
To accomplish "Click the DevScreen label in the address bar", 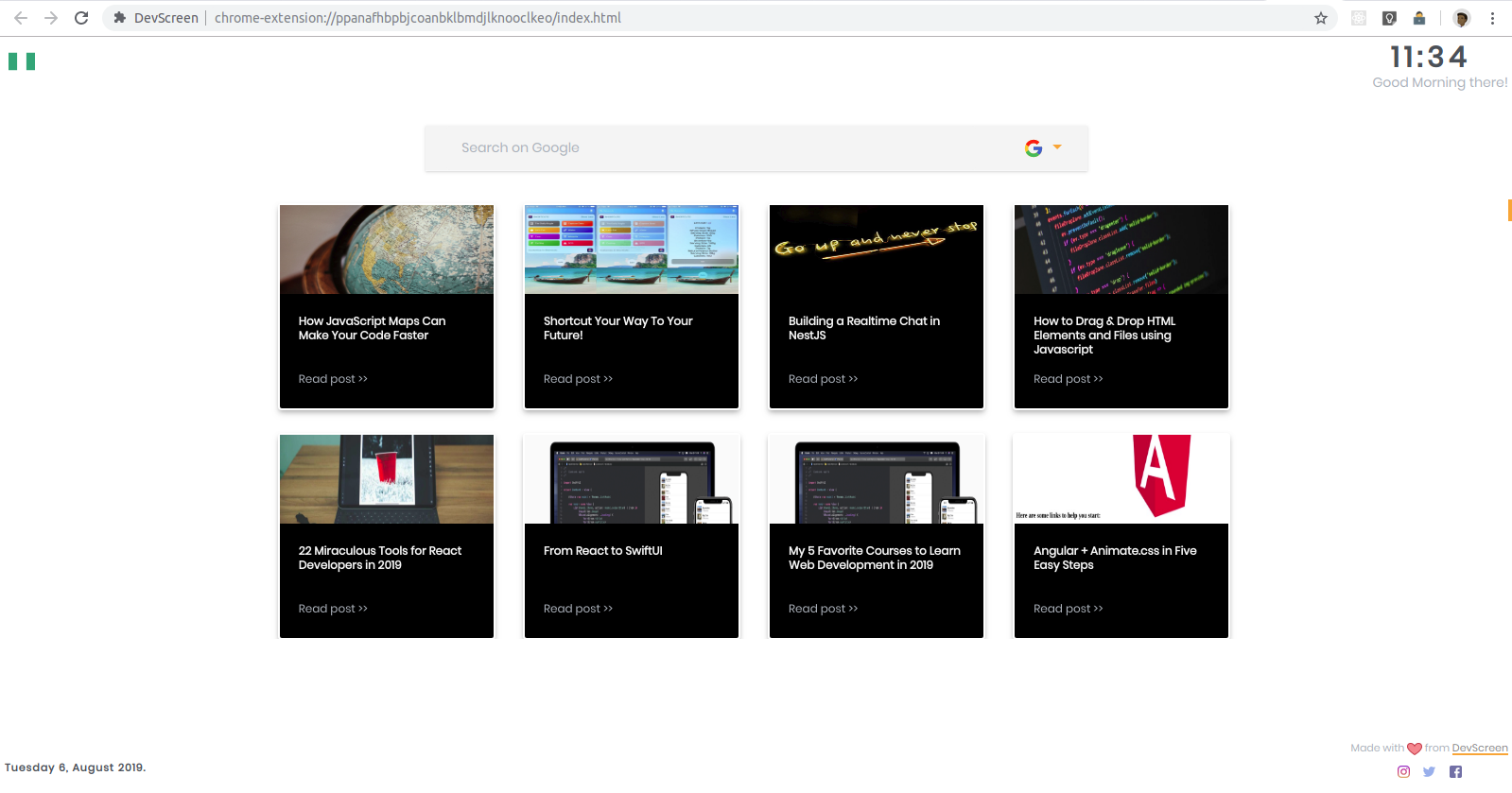I will [166, 18].
